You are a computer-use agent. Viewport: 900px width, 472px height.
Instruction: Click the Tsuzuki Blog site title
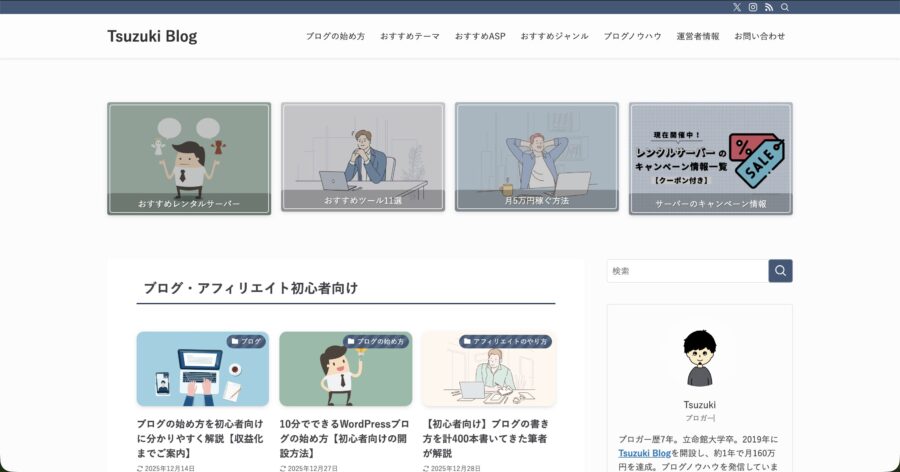pyautogui.click(x=152, y=36)
